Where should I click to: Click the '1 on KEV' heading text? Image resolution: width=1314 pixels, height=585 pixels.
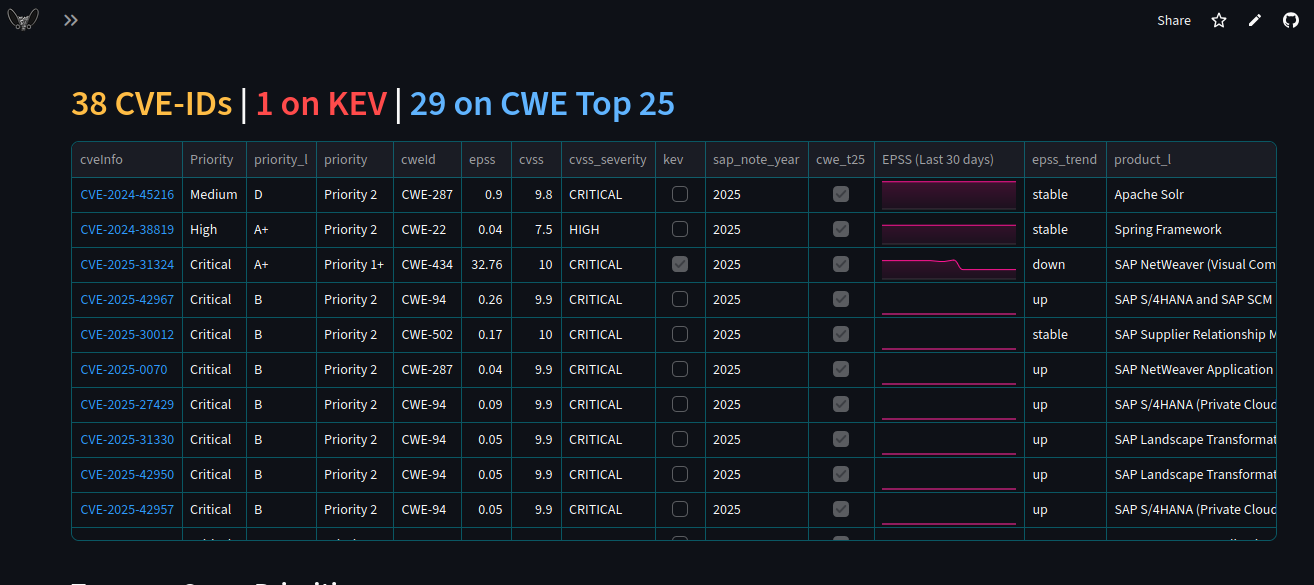321,103
